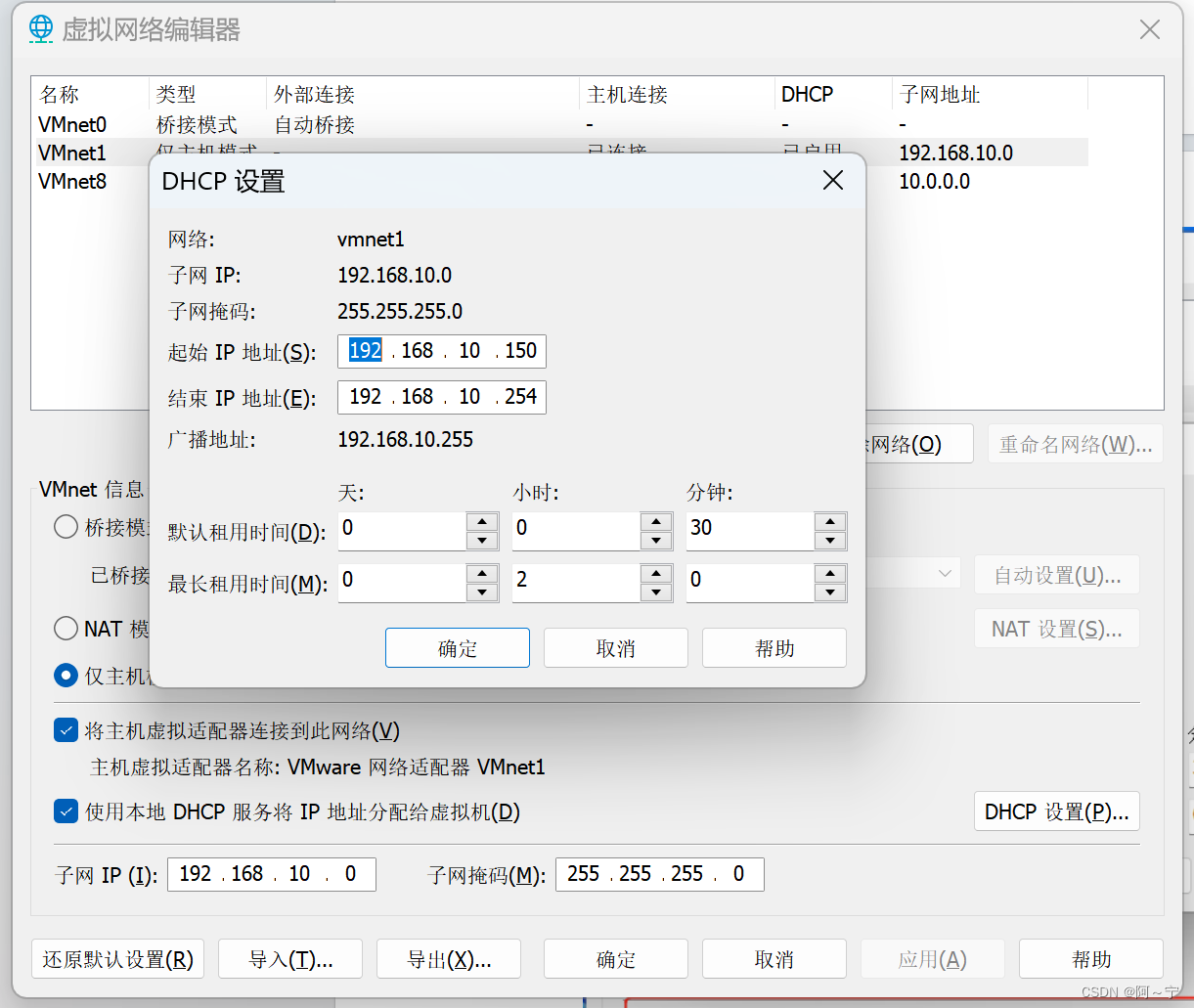Click the 导入(T)... button
The height and width of the screenshot is (1008, 1194).
290,959
